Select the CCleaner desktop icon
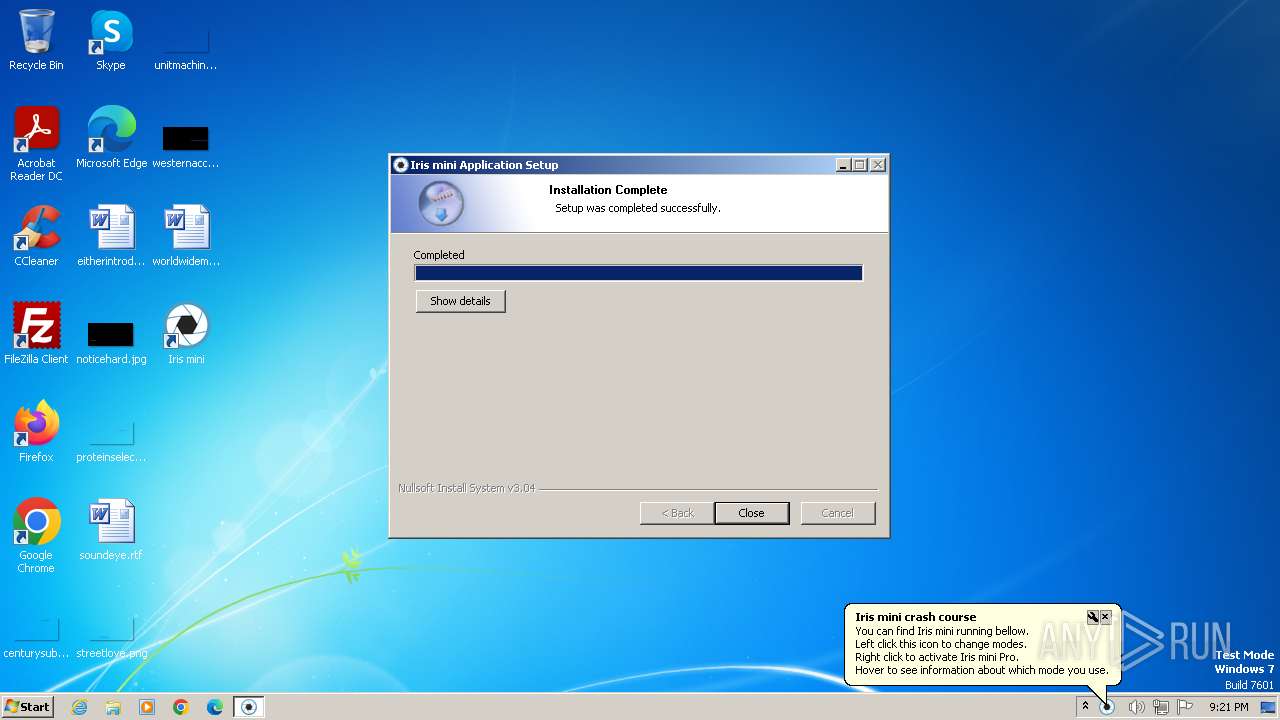This screenshot has width=1280, height=720. click(36, 236)
